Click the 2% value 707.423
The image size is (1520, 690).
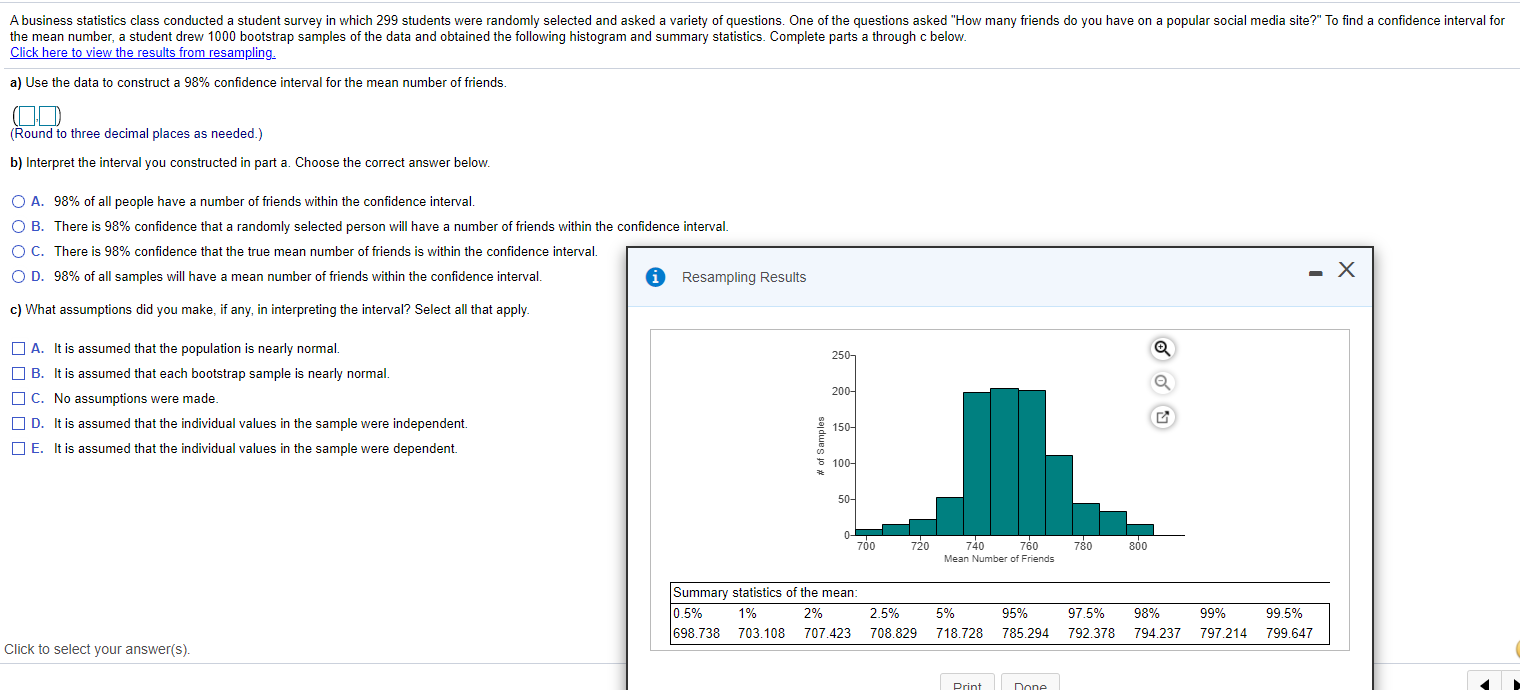(827, 633)
